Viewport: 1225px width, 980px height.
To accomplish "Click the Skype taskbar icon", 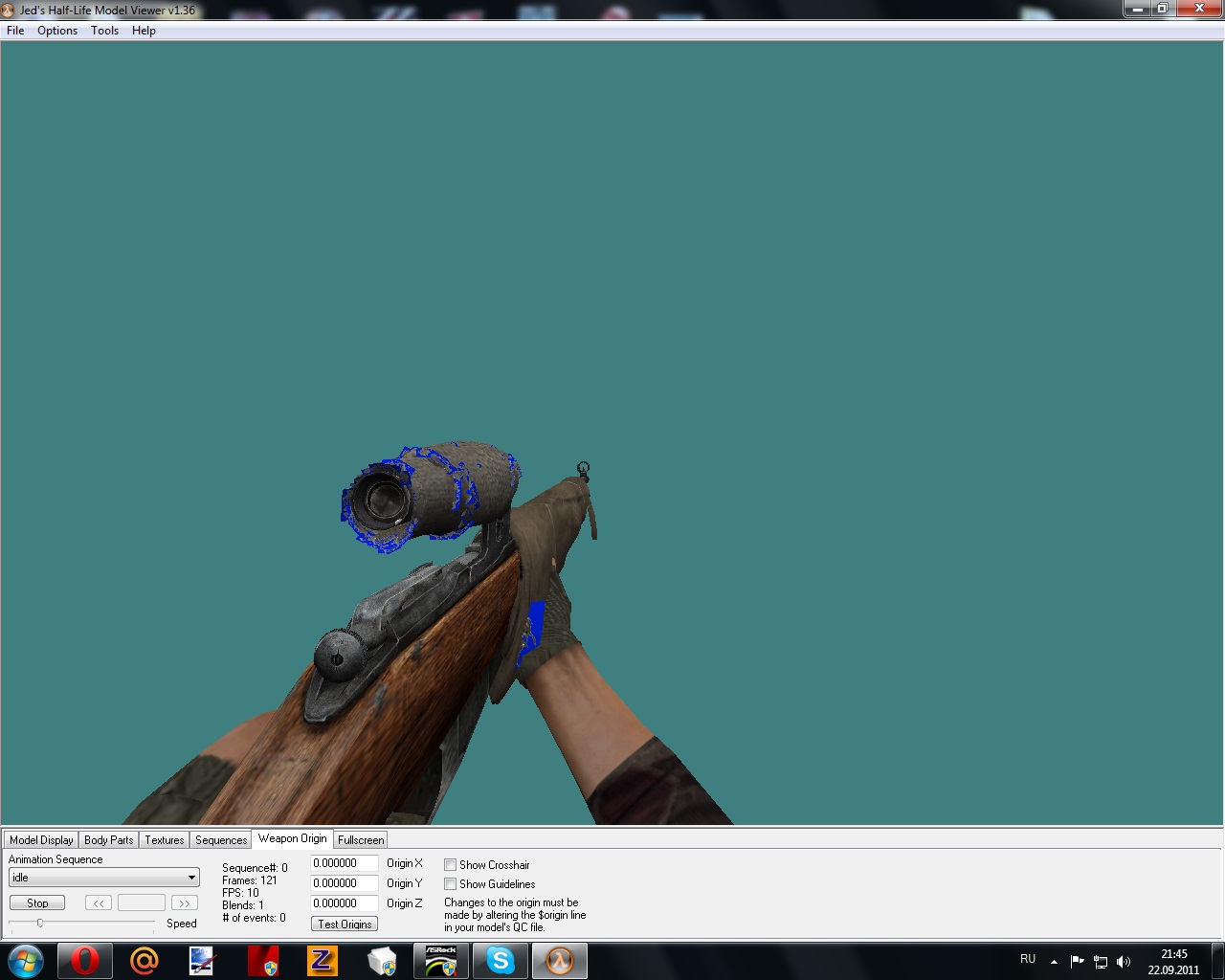I will tap(500, 960).
